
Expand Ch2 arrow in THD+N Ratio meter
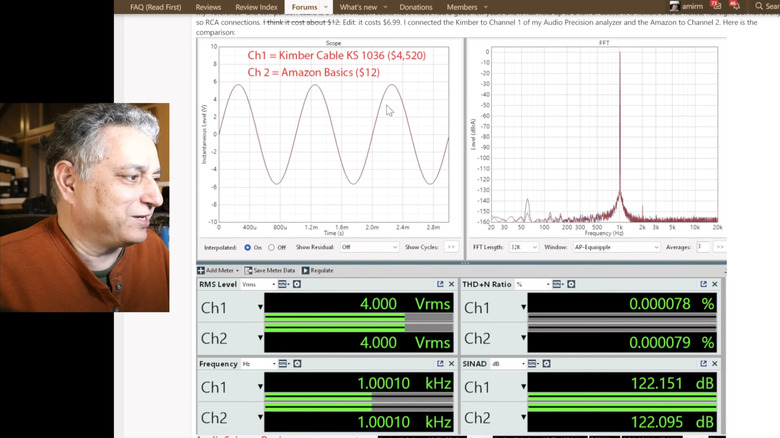[523, 338]
